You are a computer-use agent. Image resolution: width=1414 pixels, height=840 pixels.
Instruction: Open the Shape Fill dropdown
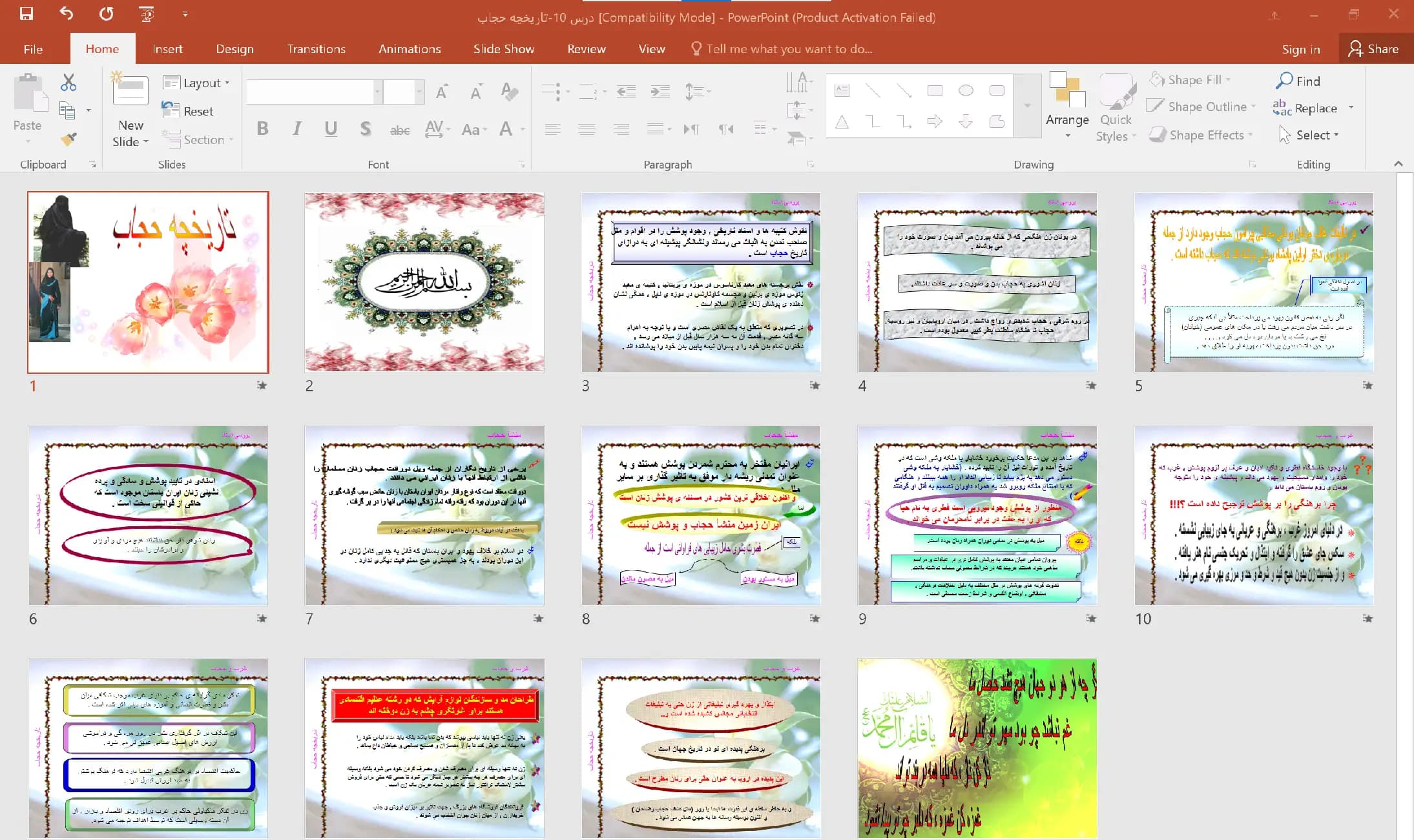1190,79
